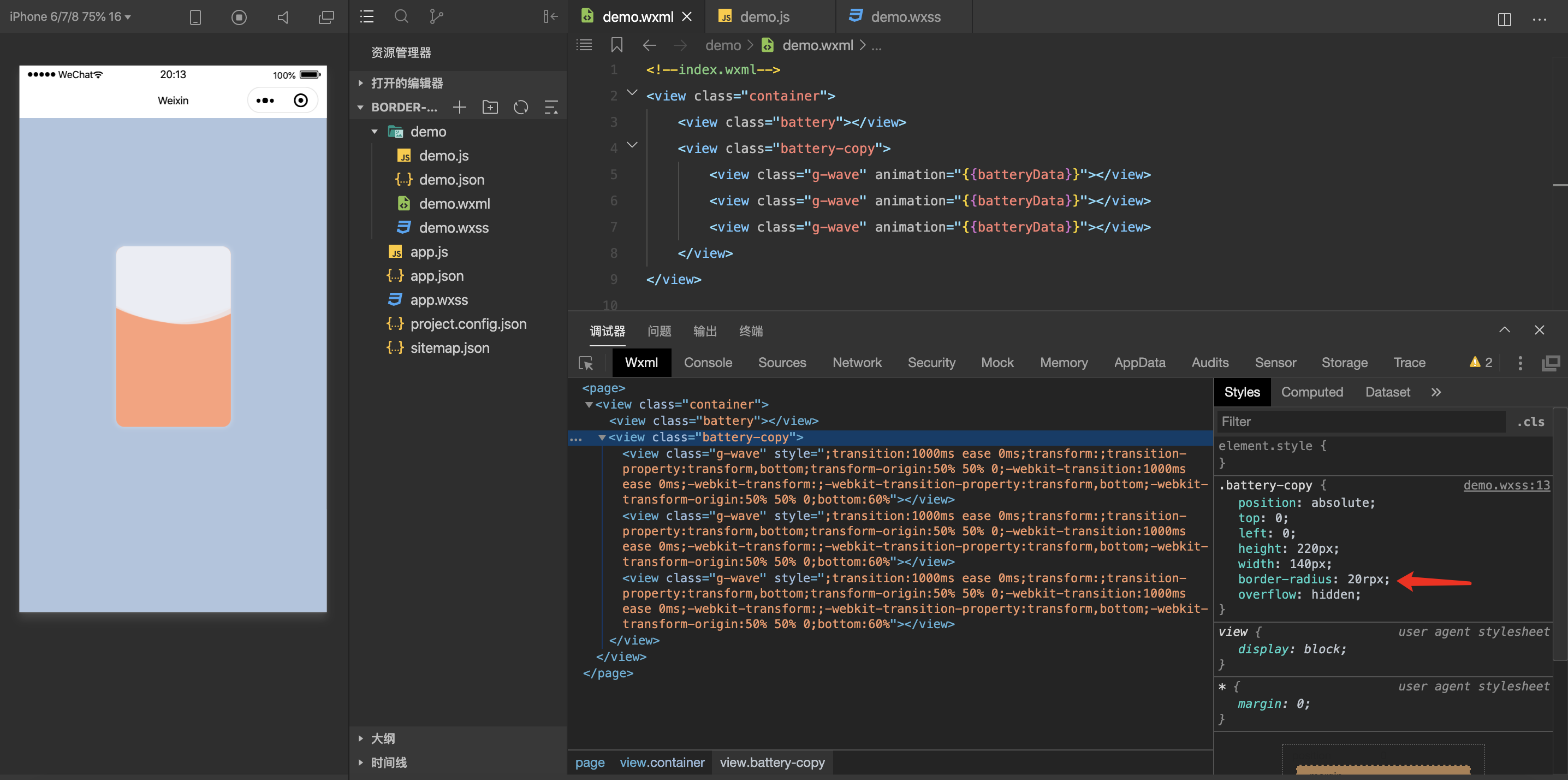Open the source control branch icon
Image resolution: width=1568 pixels, height=780 pixels.
tap(436, 16)
